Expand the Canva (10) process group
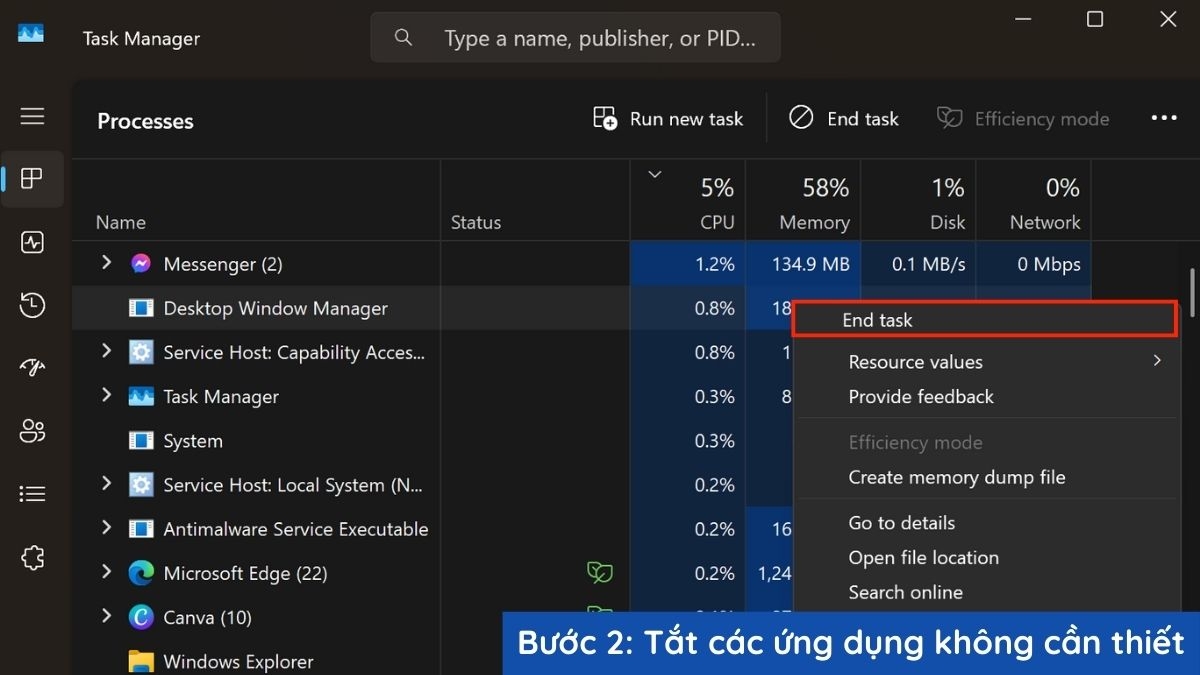1200x675 pixels. [106, 617]
